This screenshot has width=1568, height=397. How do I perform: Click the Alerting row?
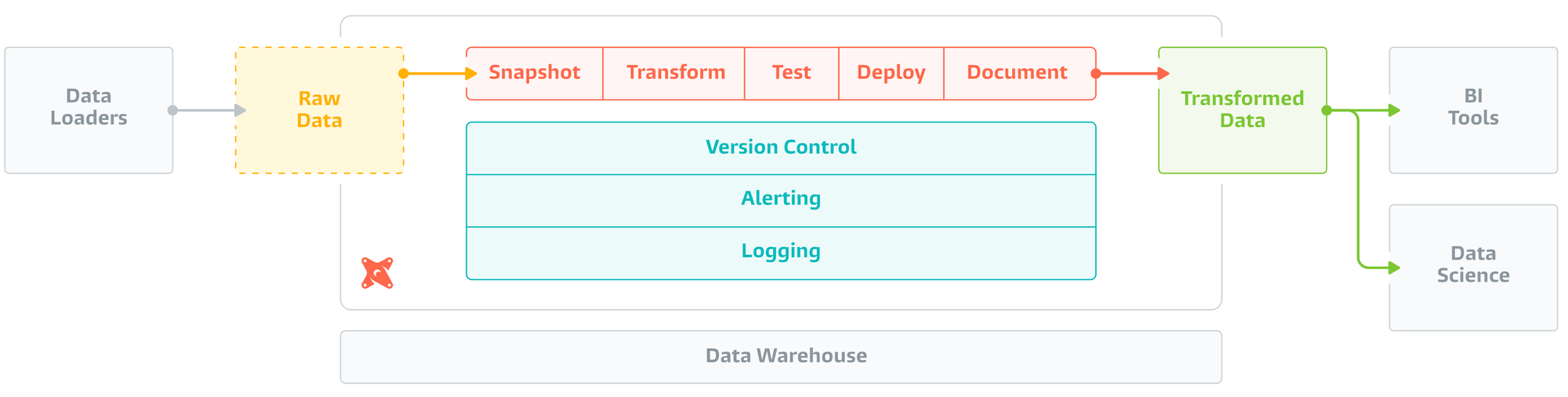point(781,201)
